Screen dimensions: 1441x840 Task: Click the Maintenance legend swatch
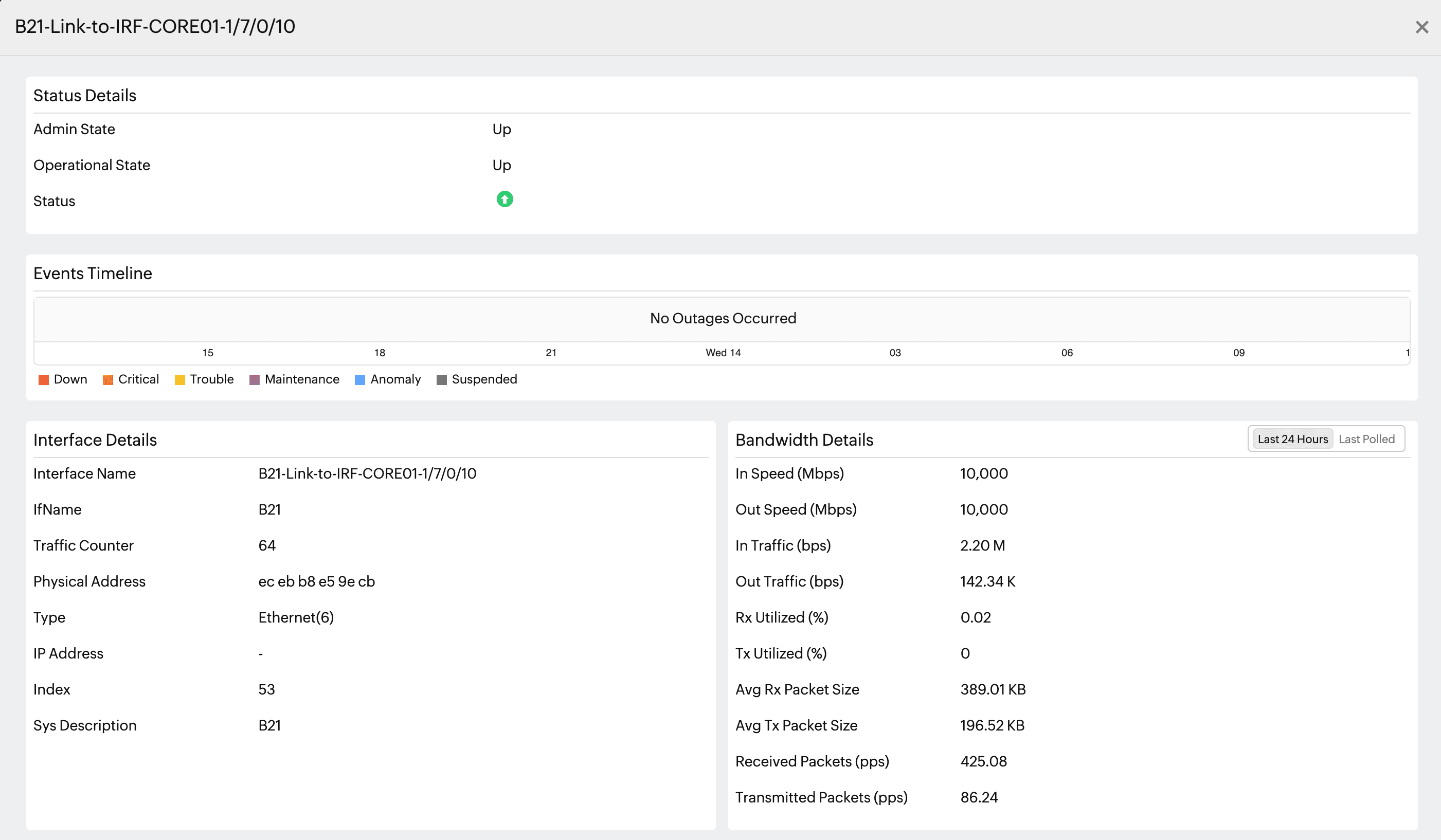255,380
